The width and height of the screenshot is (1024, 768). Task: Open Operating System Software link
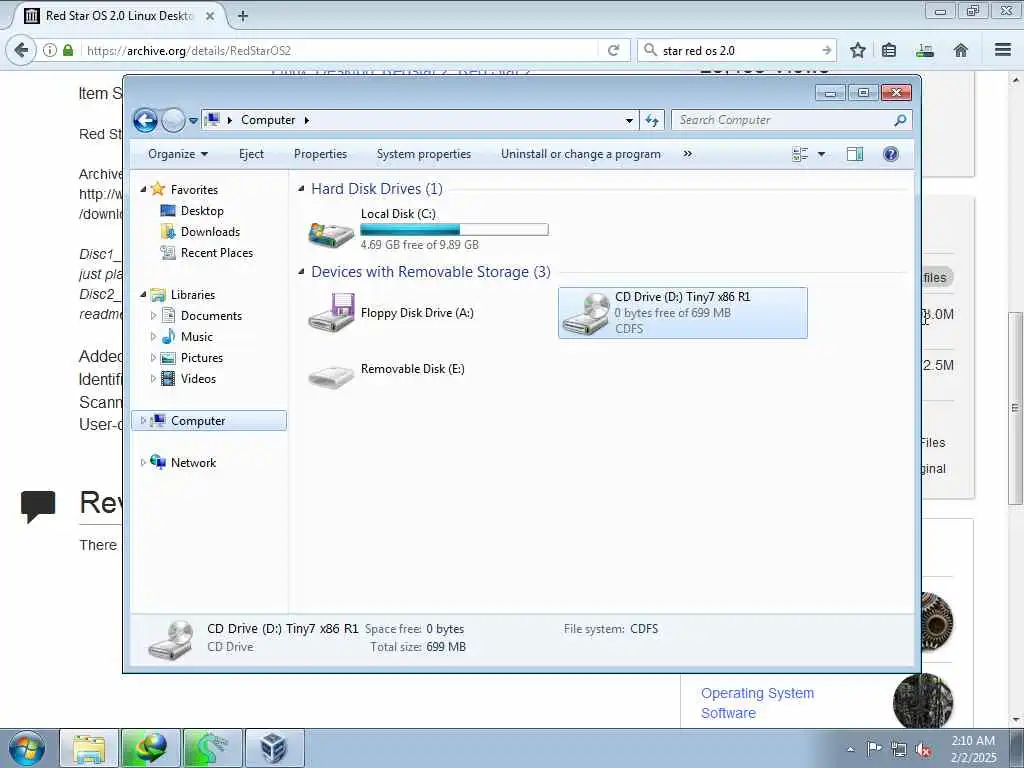pyautogui.click(x=758, y=703)
